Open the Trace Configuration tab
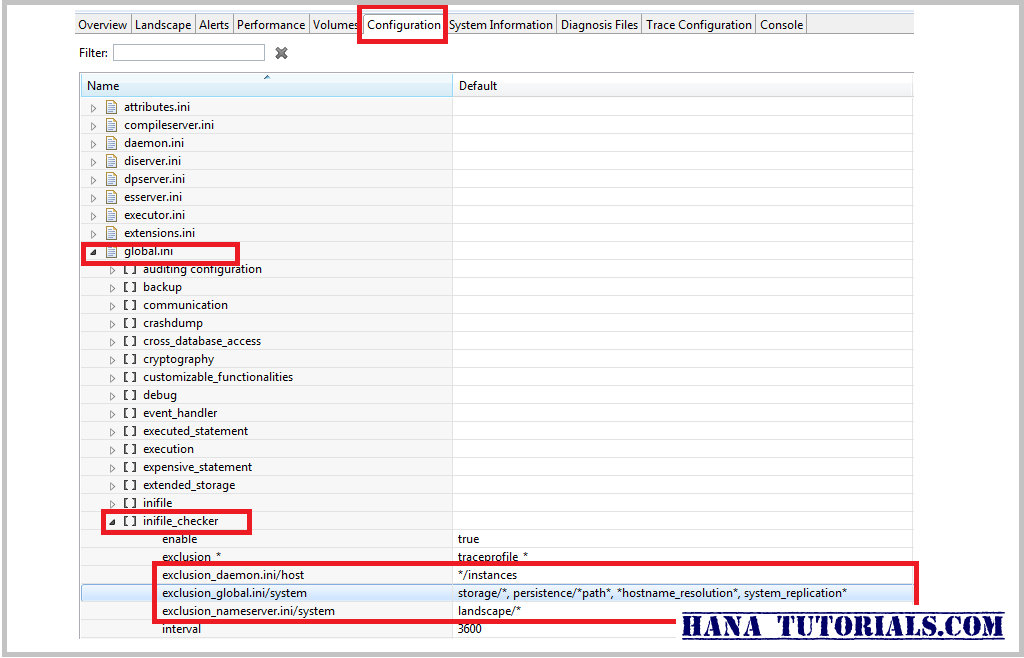Viewport: 1024px width, 658px height. pos(698,23)
